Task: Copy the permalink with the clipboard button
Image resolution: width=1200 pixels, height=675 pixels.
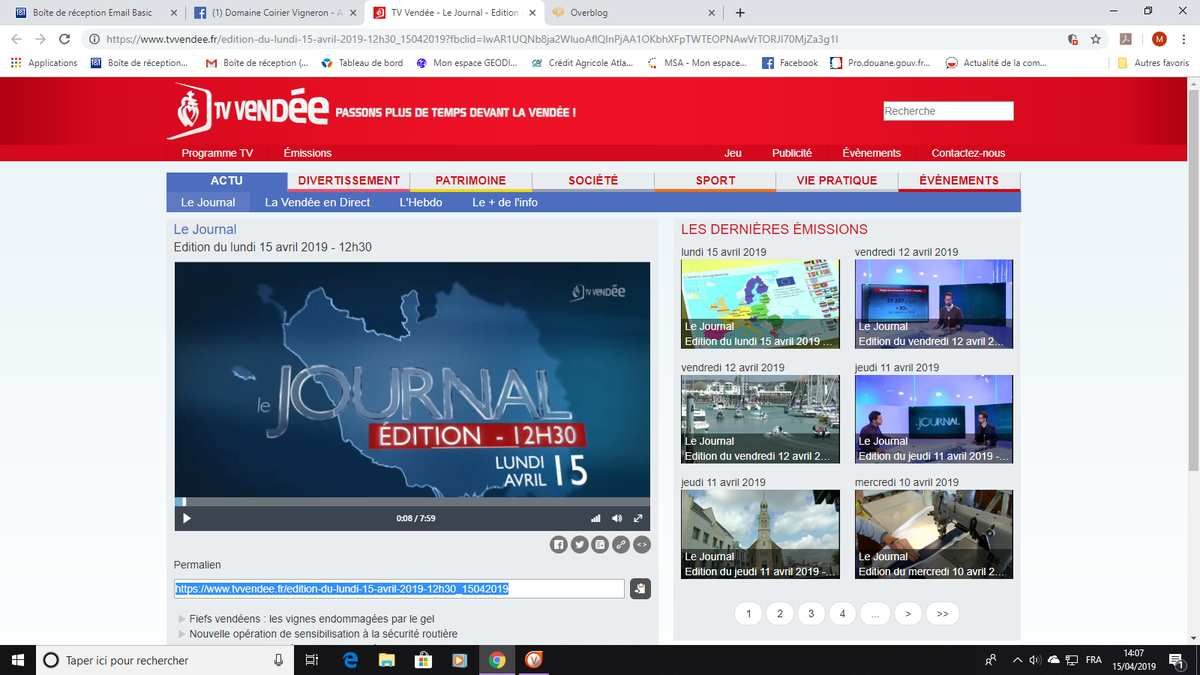Action: [640, 589]
